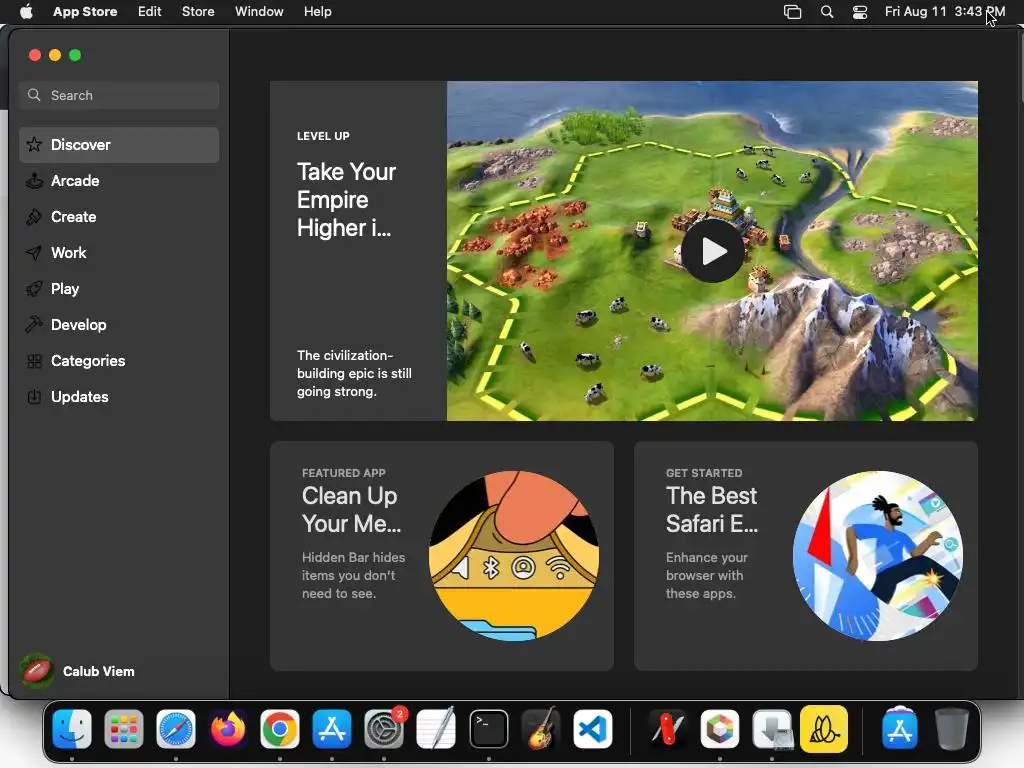This screenshot has height=768, width=1024.
Task: Click the 'LEVEL UP' label text
Action: pyautogui.click(x=323, y=136)
